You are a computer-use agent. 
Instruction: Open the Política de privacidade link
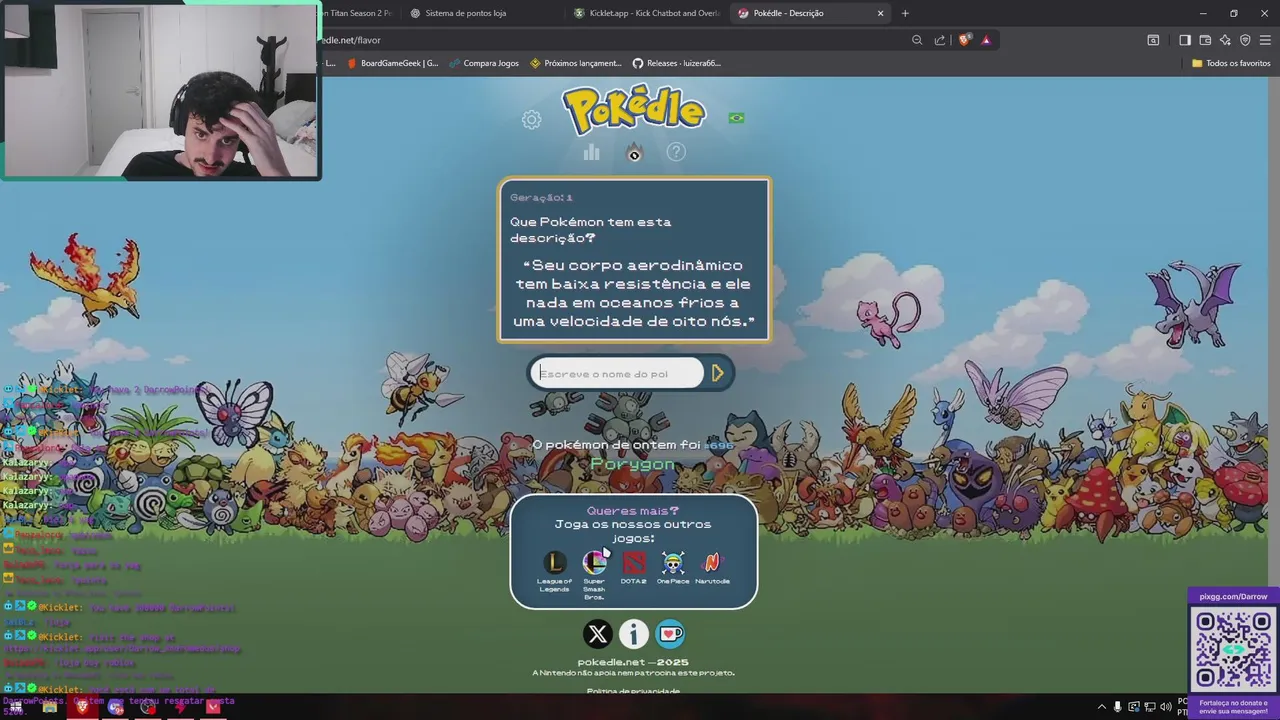[x=634, y=691]
